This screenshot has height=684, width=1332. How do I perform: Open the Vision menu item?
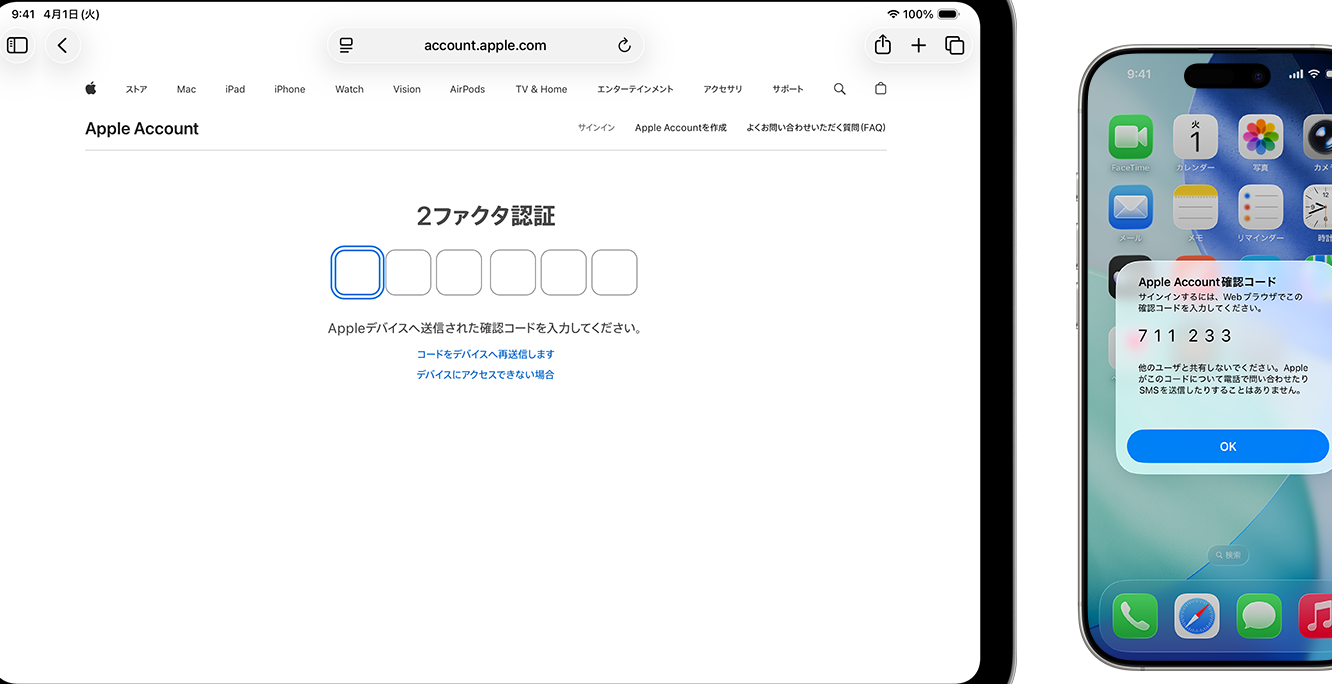tap(407, 89)
